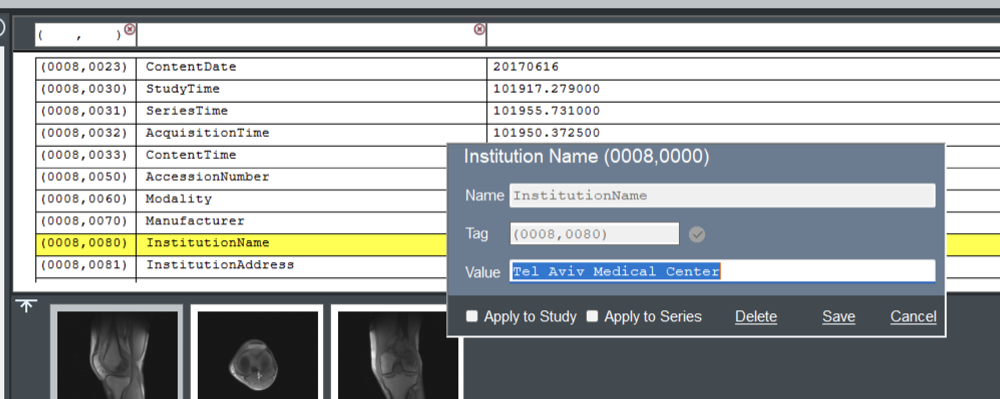
Task: Enable Apply to Series checkbox
Action: (x=592, y=316)
